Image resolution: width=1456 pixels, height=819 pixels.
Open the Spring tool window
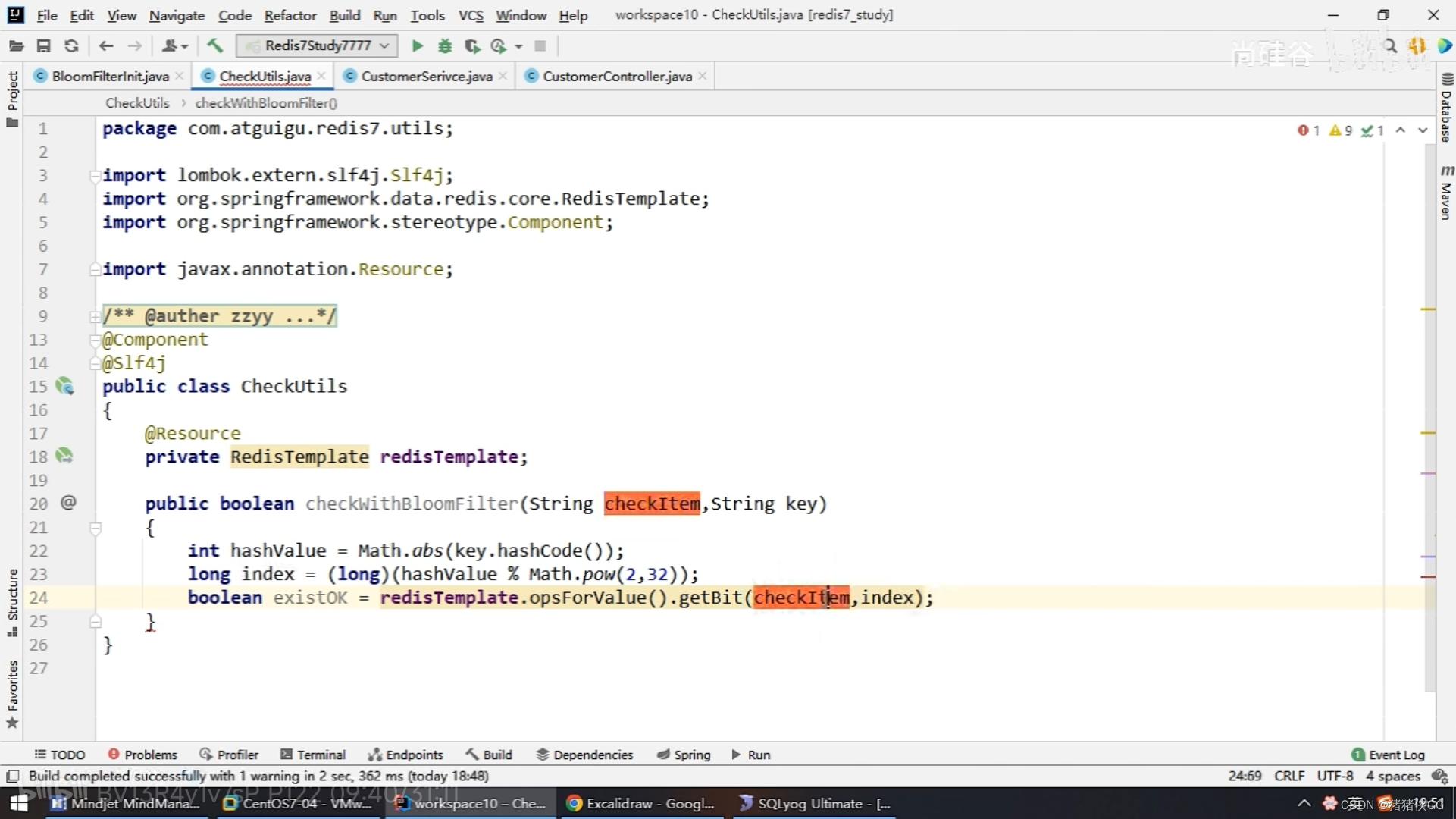684,755
